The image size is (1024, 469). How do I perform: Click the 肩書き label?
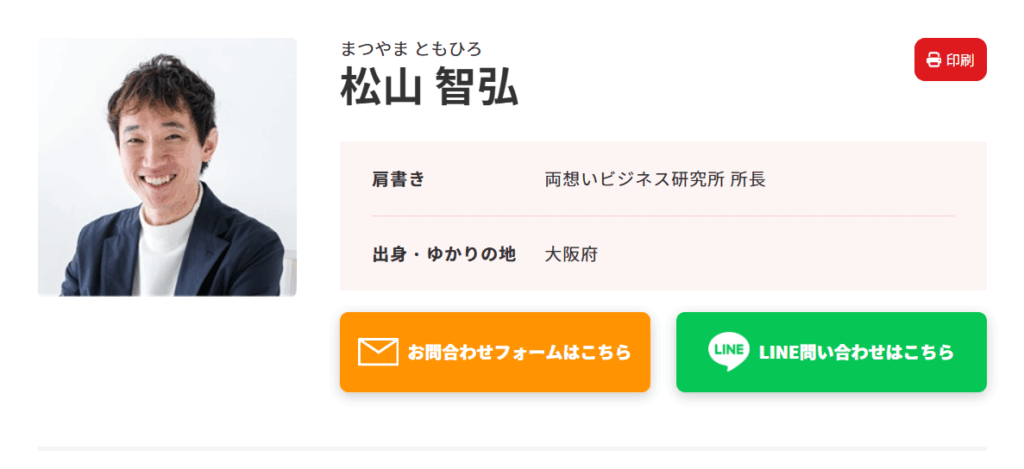click(398, 180)
